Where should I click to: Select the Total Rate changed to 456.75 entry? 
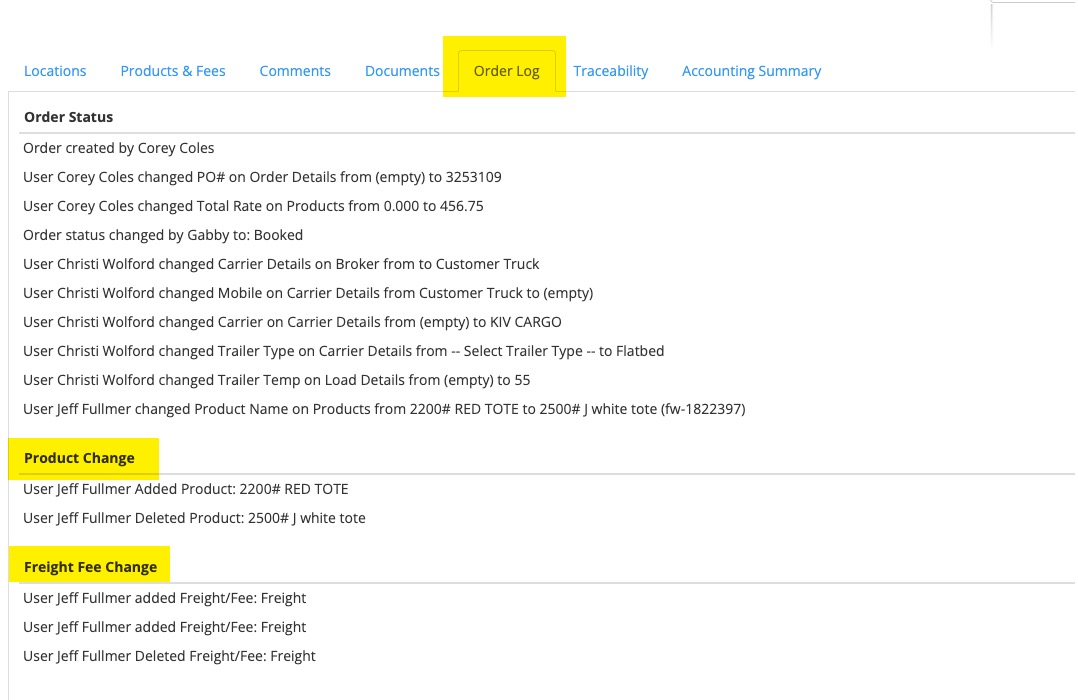(253, 206)
